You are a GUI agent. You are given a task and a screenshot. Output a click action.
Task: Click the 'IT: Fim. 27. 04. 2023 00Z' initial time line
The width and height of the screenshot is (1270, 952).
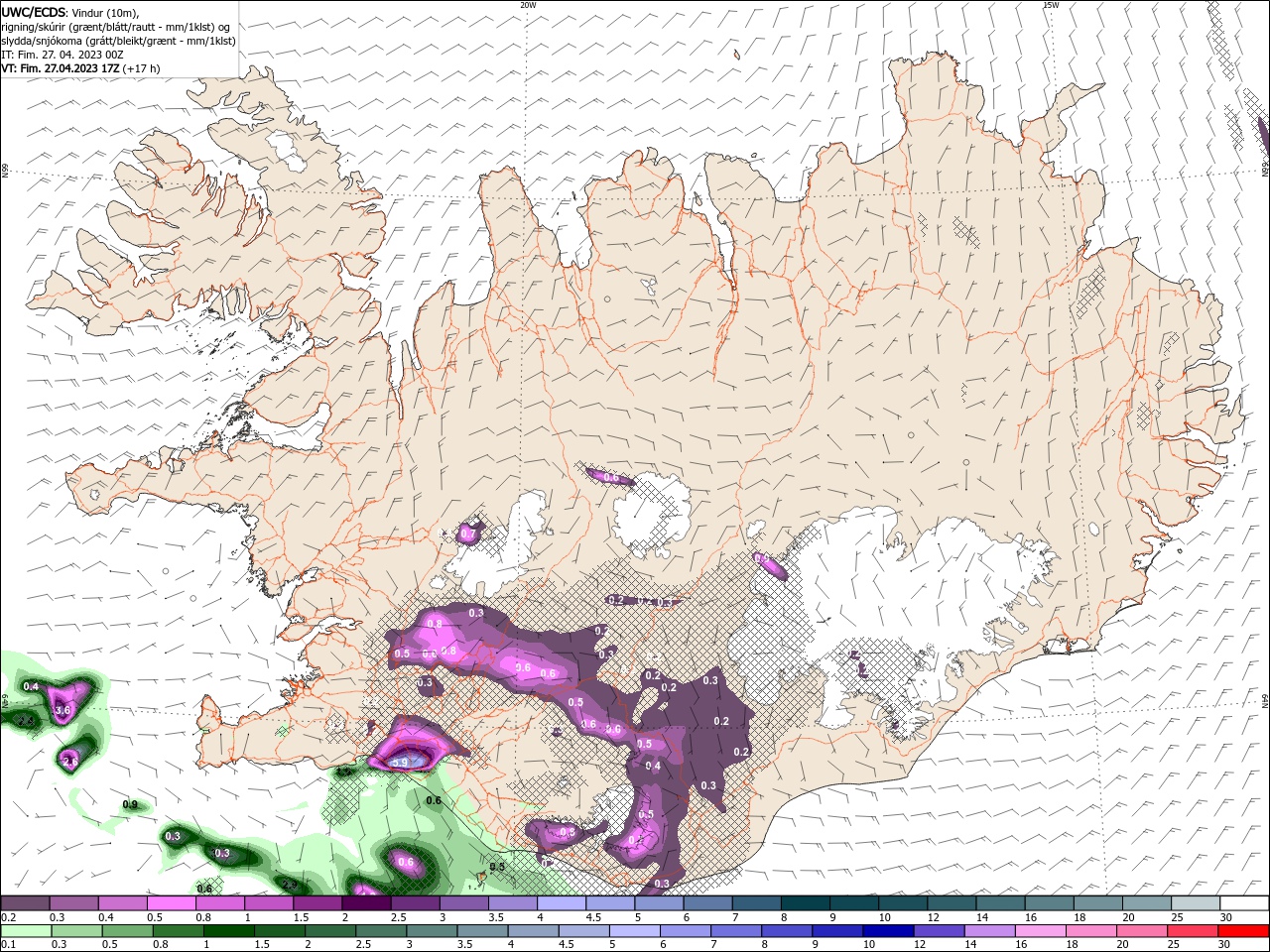[63, 55]
